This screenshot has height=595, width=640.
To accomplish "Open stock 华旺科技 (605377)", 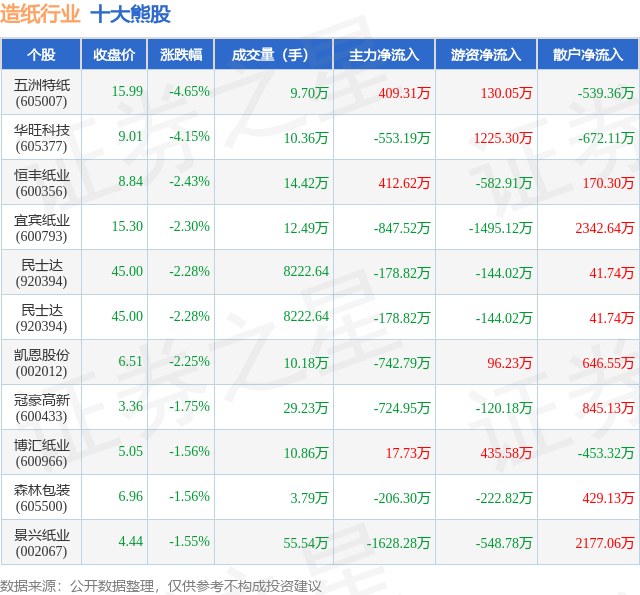I will 41,138.
